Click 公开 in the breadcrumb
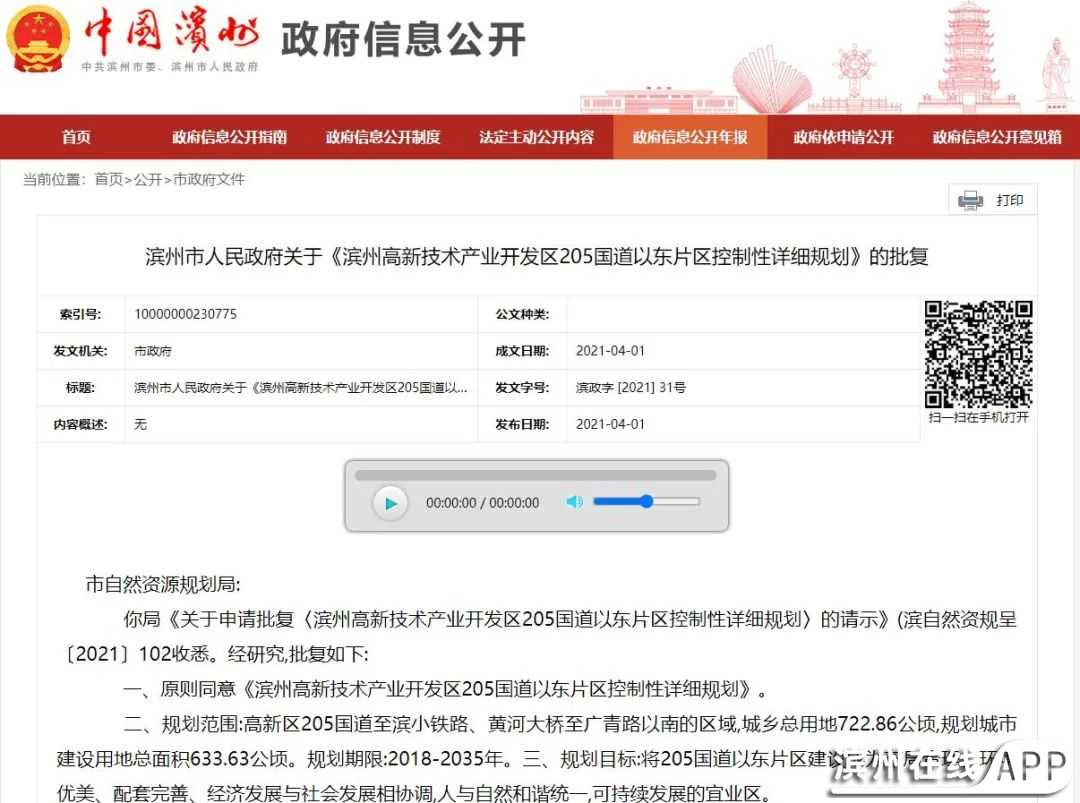The image size is (1080, 803). pyautogui.click(x=147, y=180)
